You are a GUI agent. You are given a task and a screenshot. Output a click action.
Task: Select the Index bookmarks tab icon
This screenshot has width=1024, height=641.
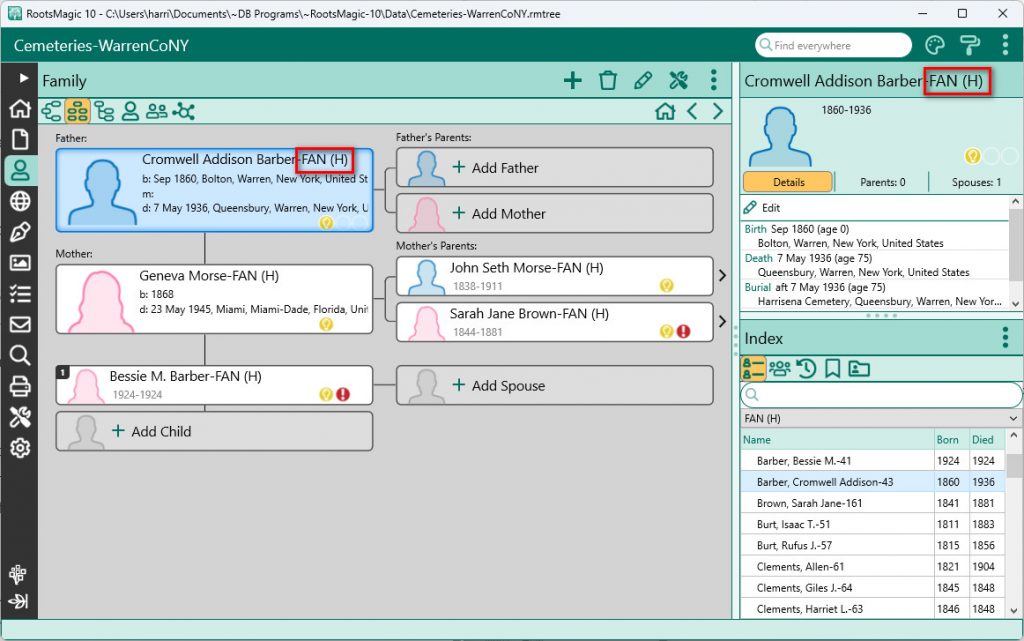(x=832, y=369)
